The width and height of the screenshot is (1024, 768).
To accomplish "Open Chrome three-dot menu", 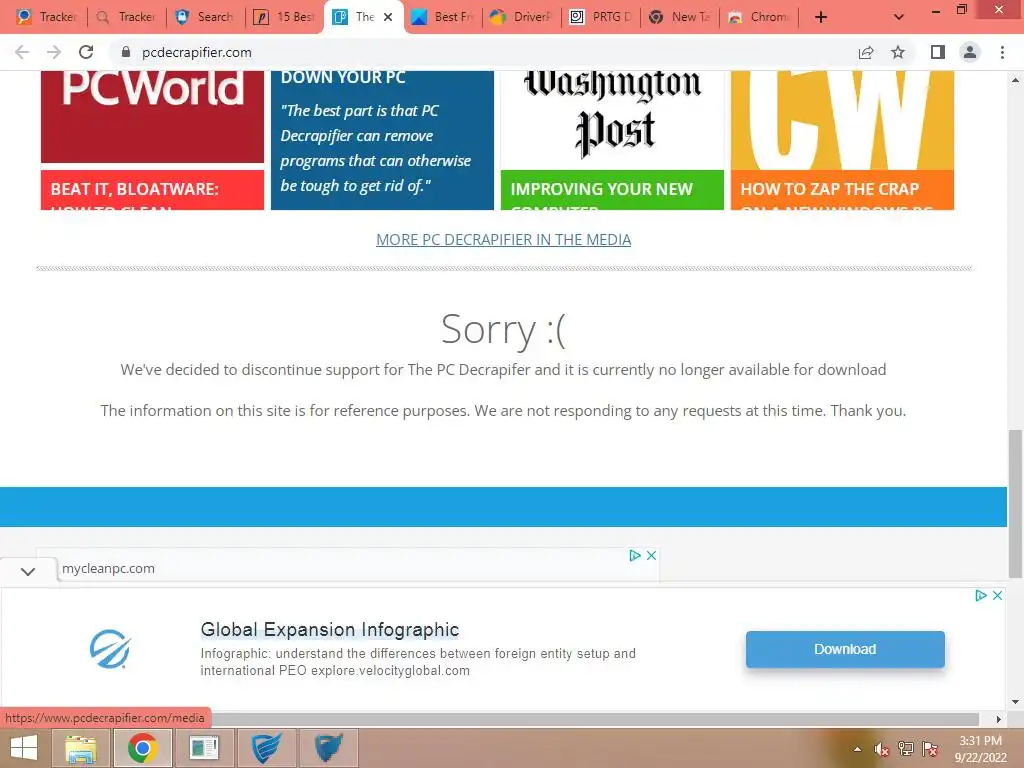I will pyautogui.click(x=1002, y=52).
